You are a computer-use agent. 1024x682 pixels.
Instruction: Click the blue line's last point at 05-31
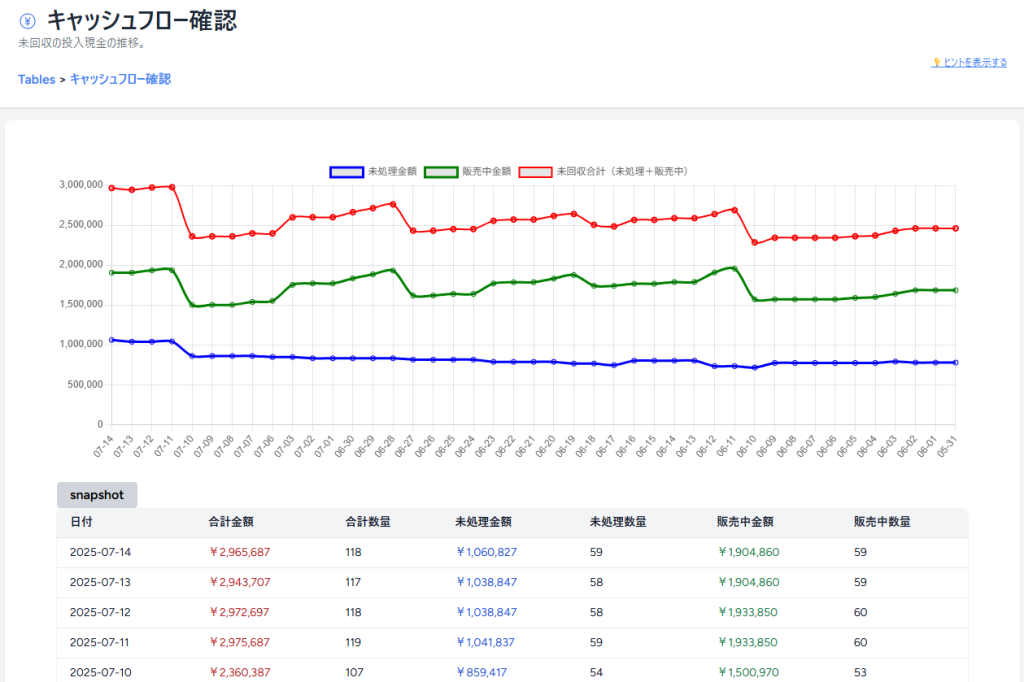coord(955,362)
